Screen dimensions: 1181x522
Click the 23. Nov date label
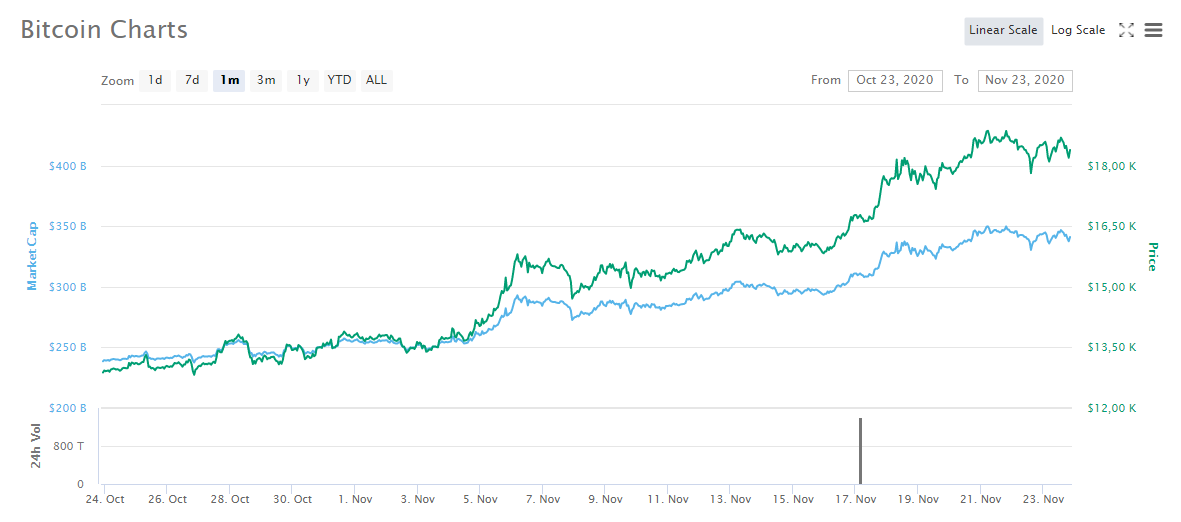(x=1042, y=499)
